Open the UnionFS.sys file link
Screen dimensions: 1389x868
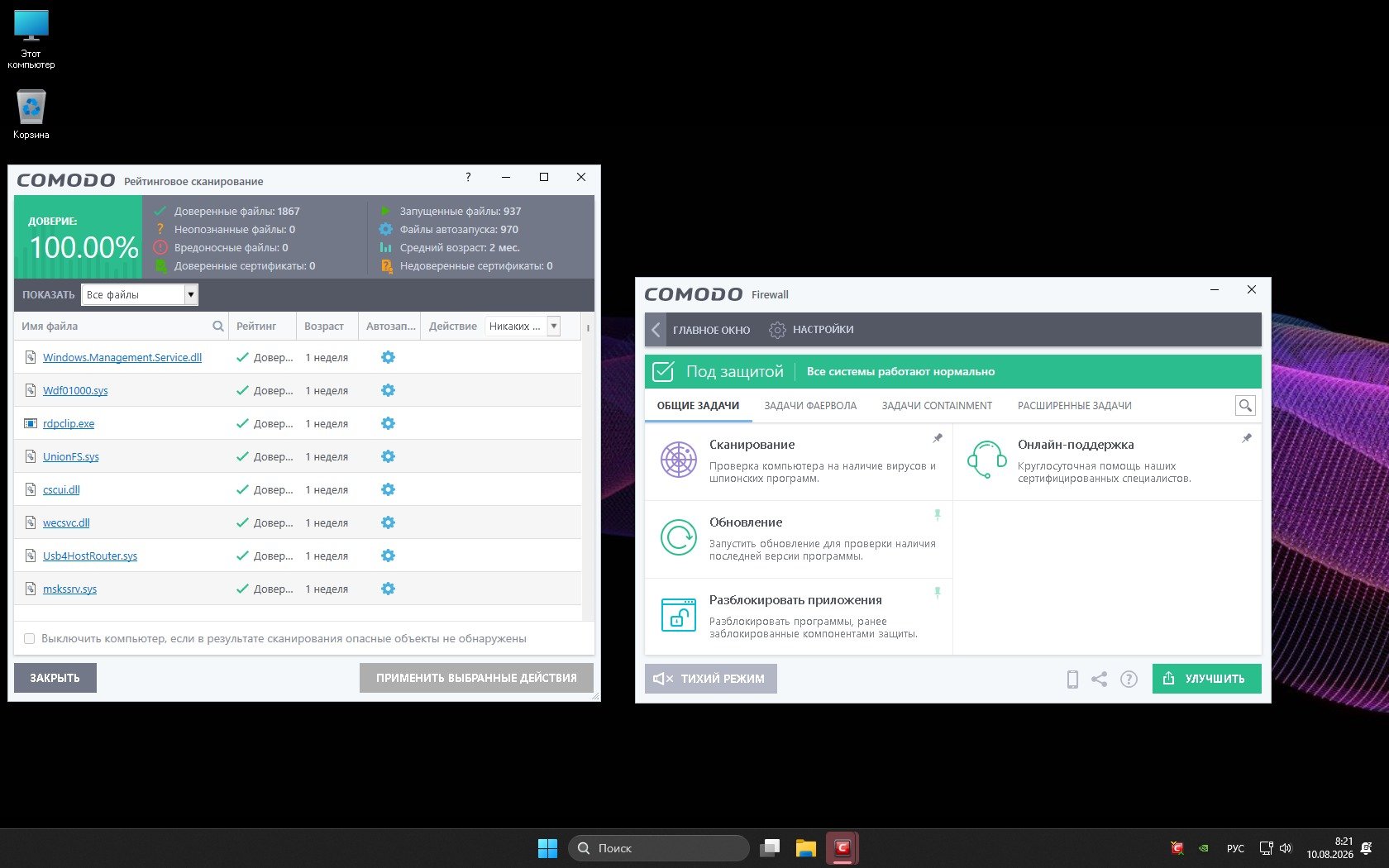(x=71, y=456)
